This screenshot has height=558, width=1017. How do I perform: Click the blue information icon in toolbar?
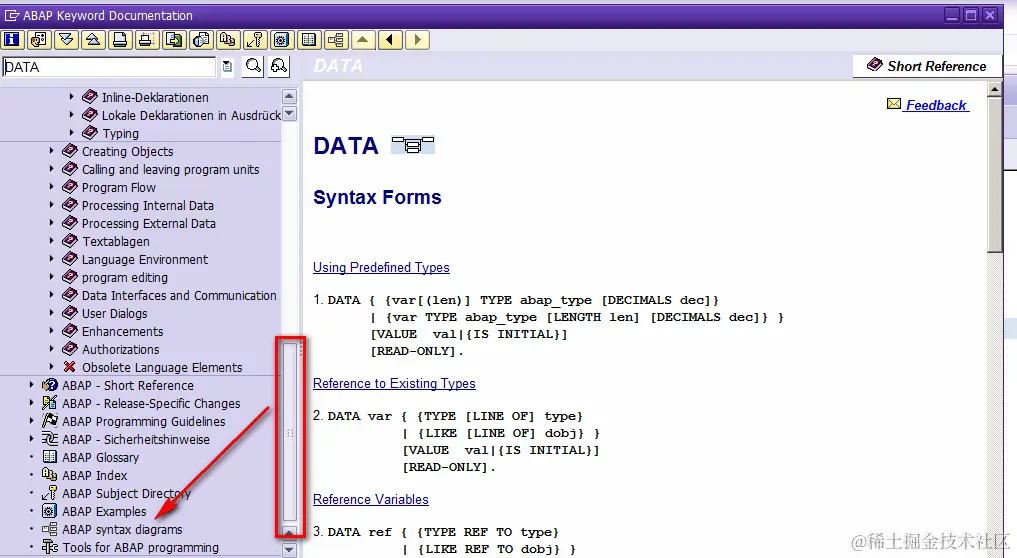pyautogui.click(x=12, y=40)
